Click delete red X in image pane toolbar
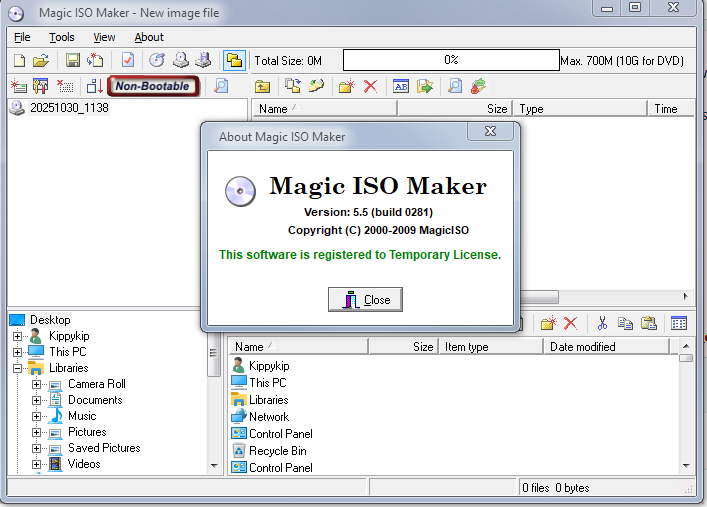The height and width of the screenshot is (507, 707). tap(370, 86)
